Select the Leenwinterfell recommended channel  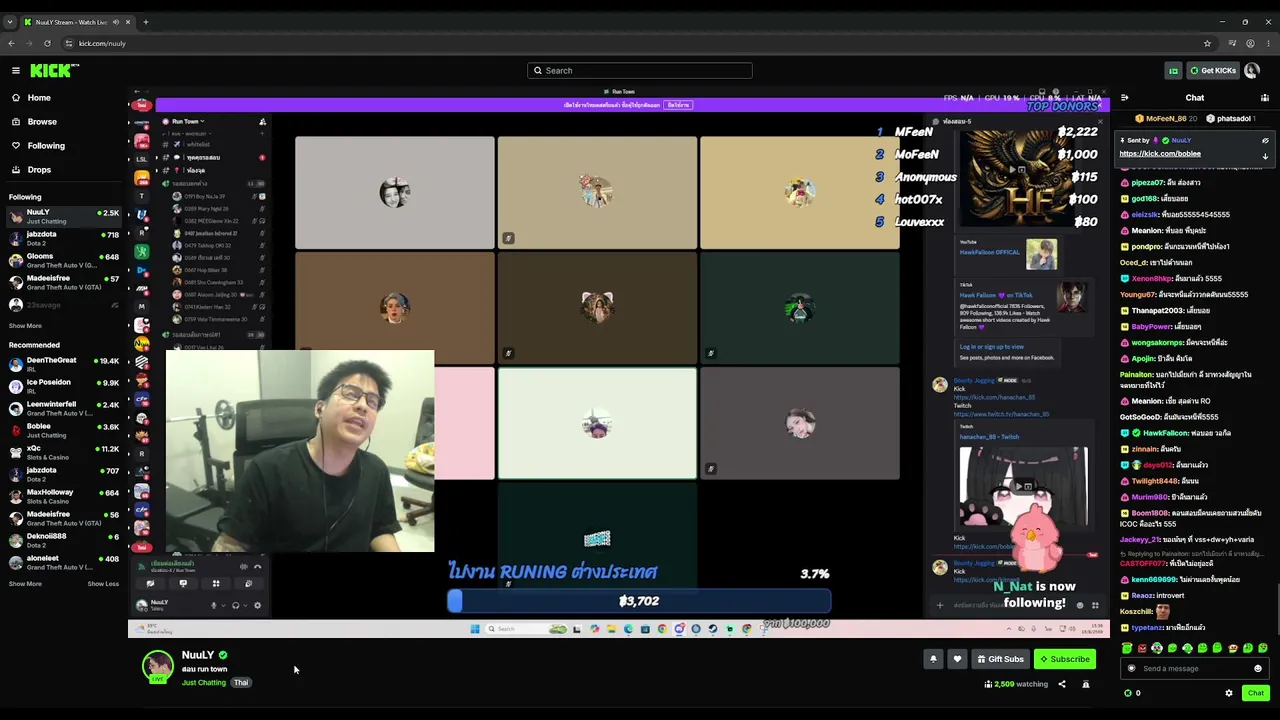pos(63,408)
